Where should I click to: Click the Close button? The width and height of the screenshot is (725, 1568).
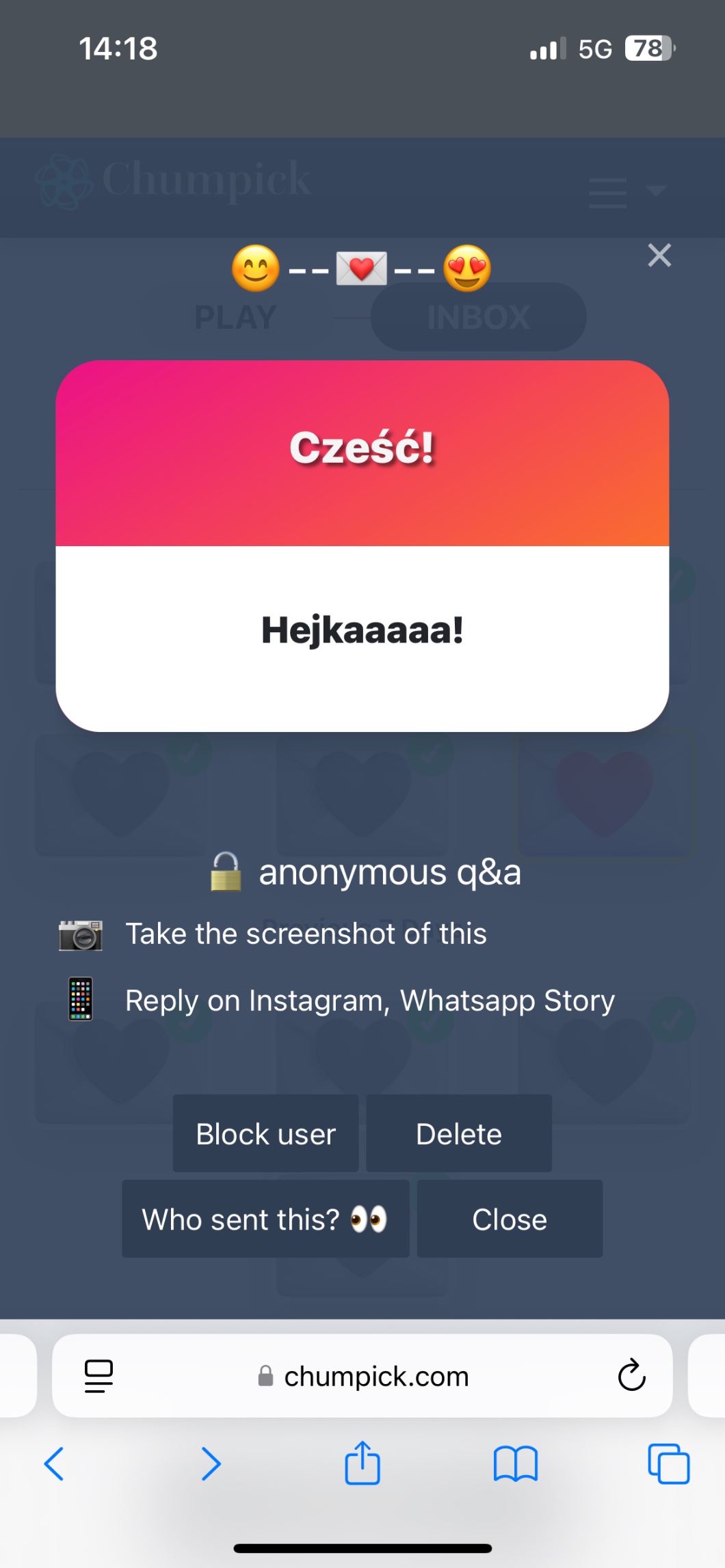tap(510, 1219)
